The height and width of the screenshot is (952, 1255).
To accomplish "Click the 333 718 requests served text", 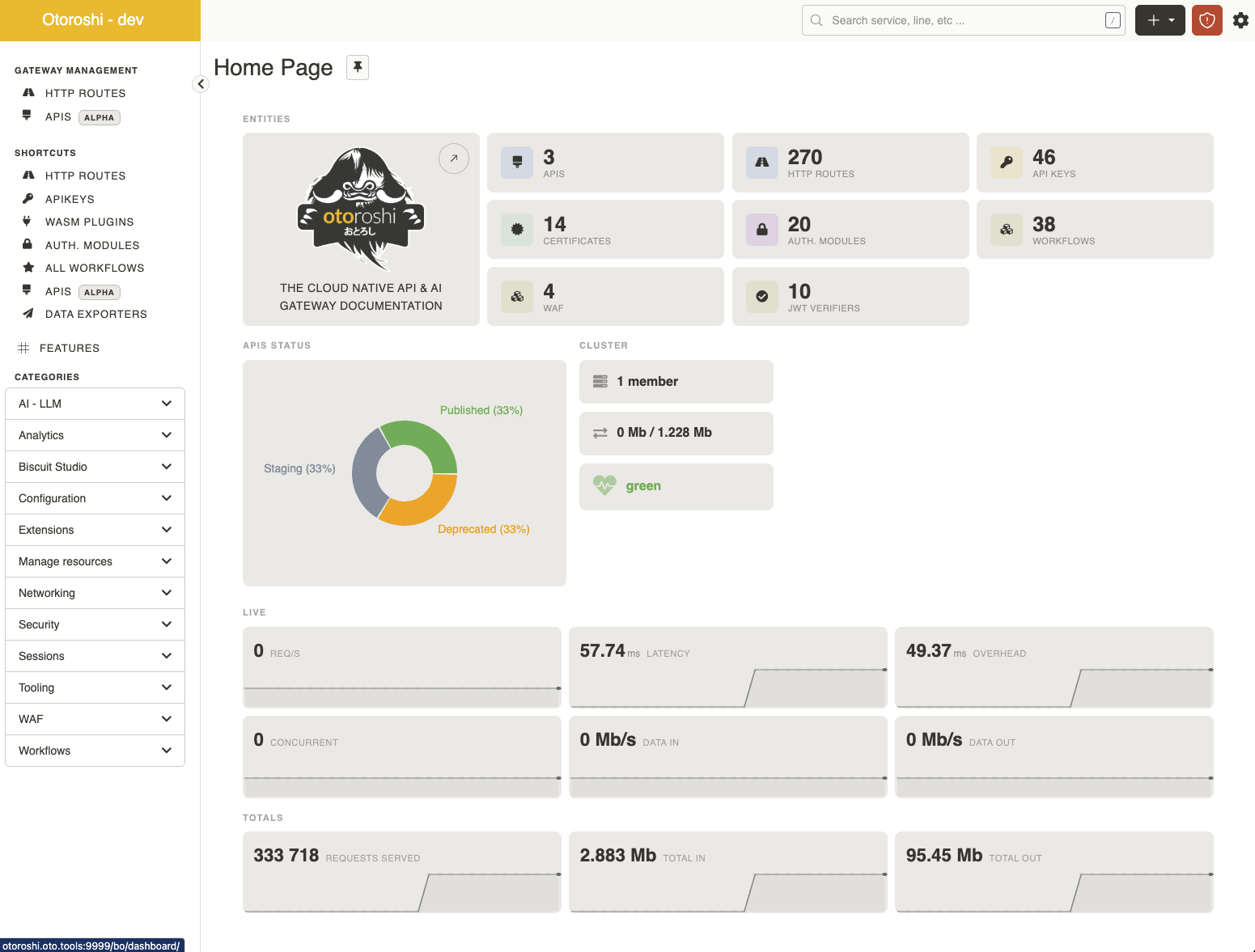I will pyautogui.click(x=337, y=856).
